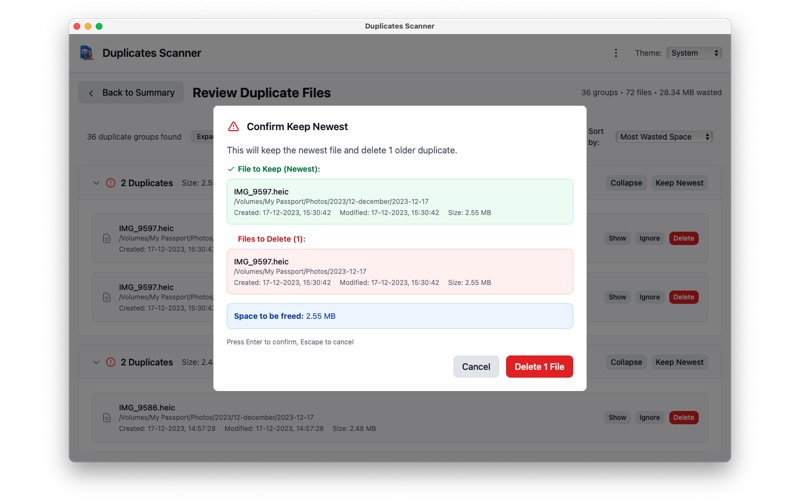Click Ignore for IMG_9586.heic row
This screenshot has width=800, height=500.
coord(649,417)
